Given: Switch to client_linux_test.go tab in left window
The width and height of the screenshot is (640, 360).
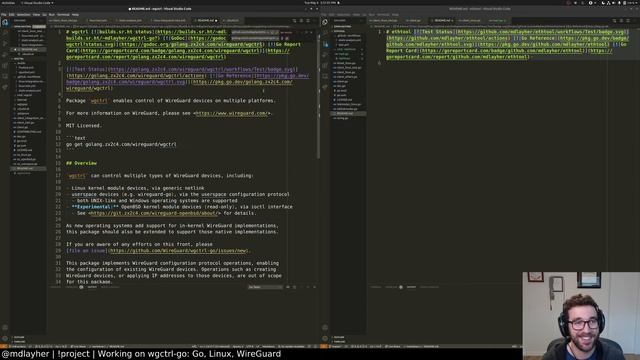Looking at the screenshot, I should 64,20.
